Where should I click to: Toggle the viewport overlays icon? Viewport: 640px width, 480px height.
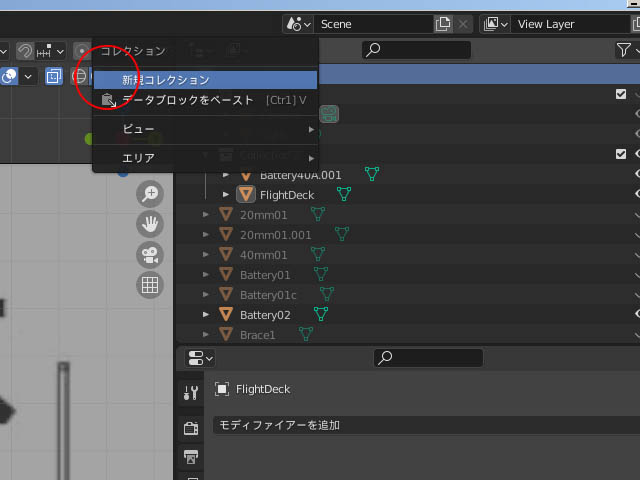click(10, 76)
